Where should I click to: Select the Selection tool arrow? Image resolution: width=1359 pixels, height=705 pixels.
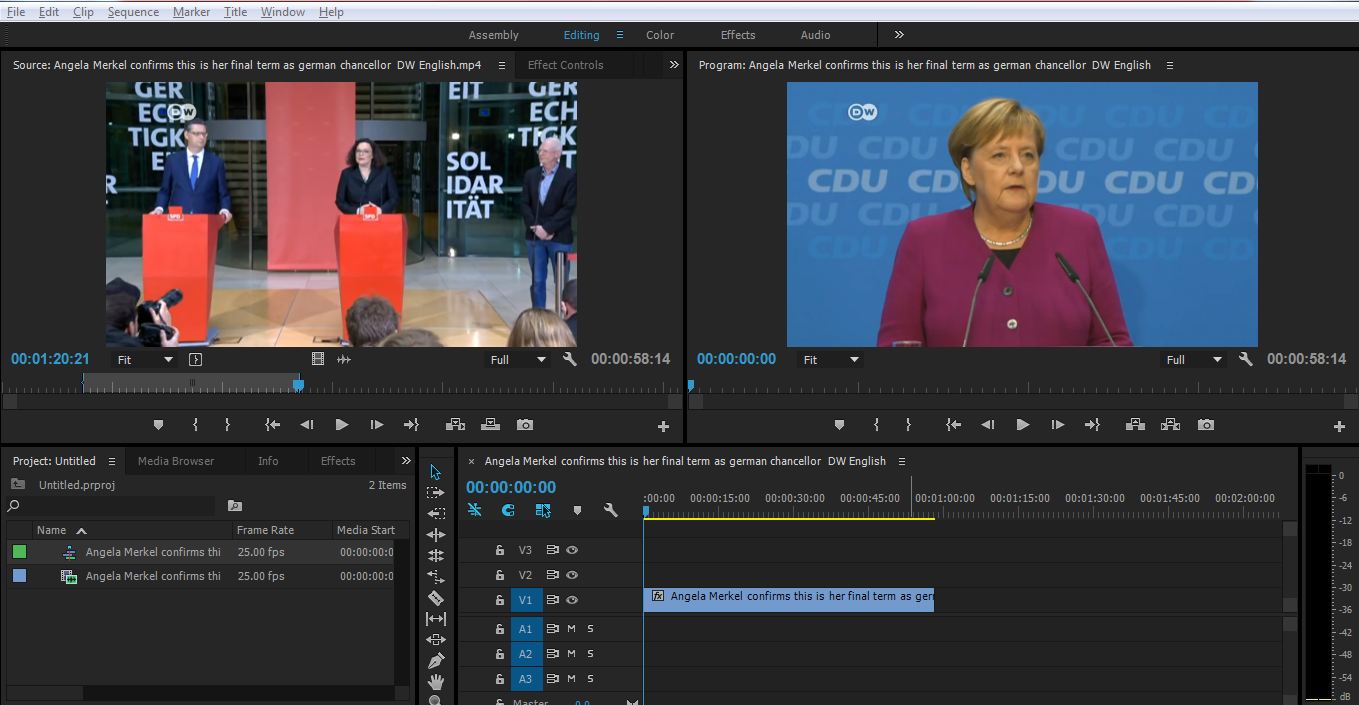click(x=435, y=472)
